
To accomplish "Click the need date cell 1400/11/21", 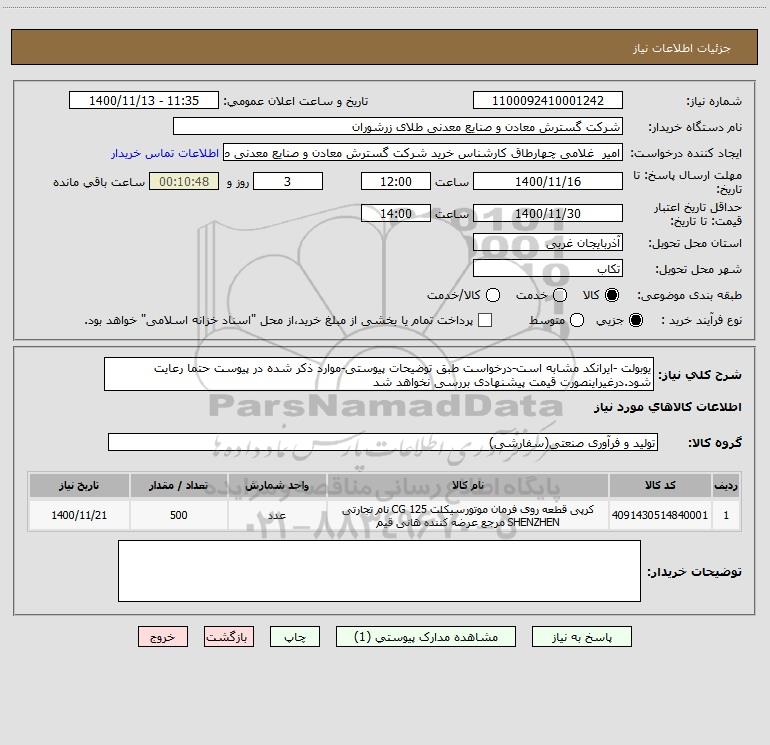I will coord(79,515).
